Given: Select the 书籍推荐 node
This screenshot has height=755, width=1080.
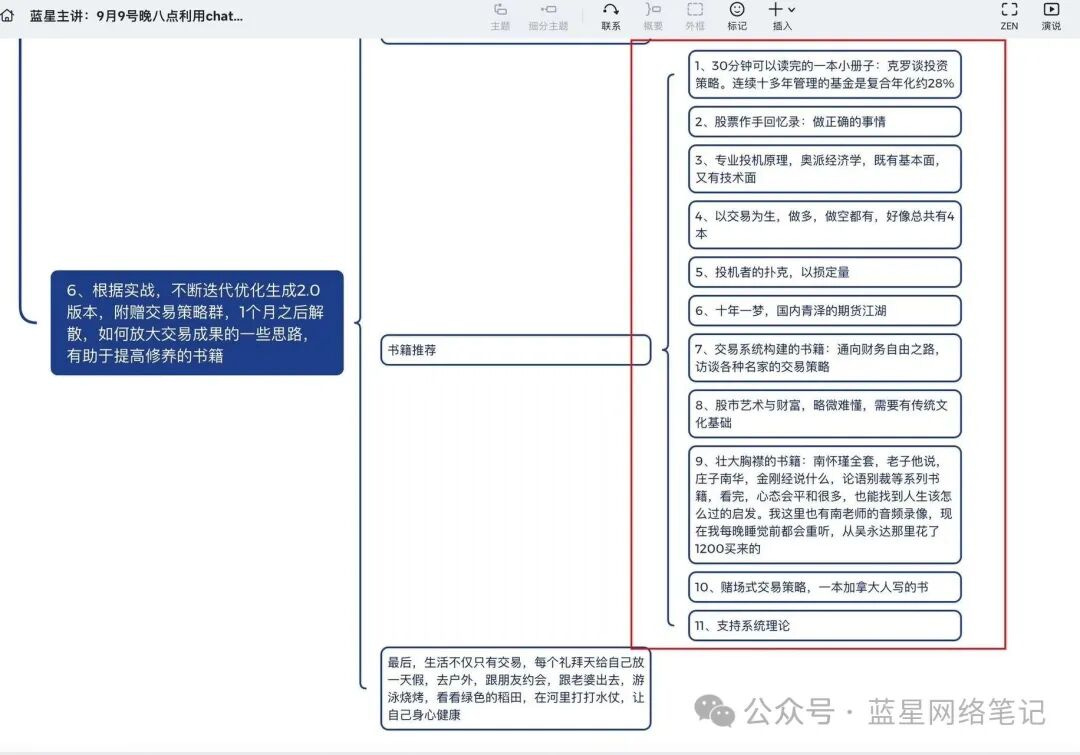Looking at the screenshot, I should click(x=515, y=350).
